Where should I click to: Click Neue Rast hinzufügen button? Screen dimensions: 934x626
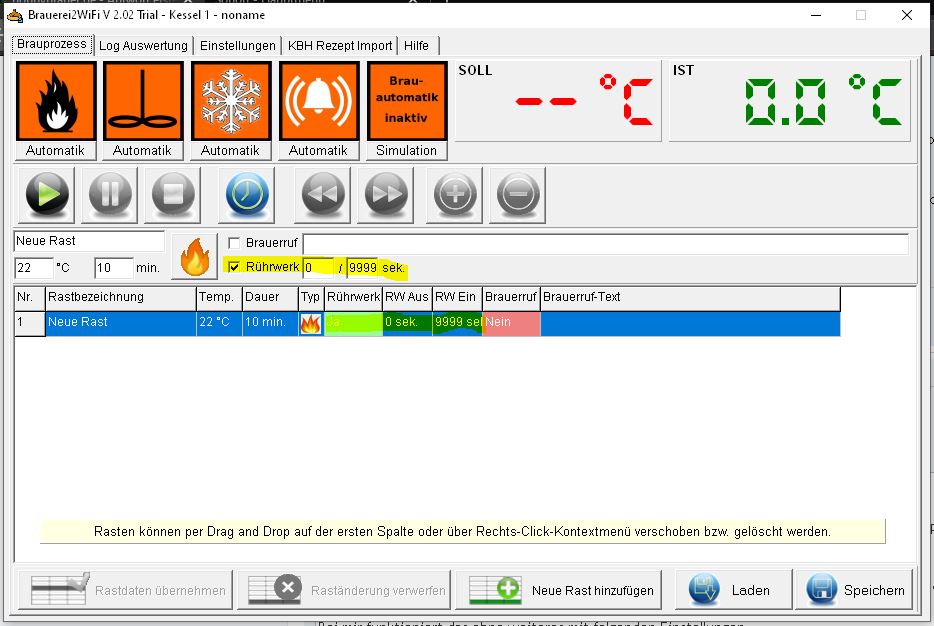tap(562, 590)
